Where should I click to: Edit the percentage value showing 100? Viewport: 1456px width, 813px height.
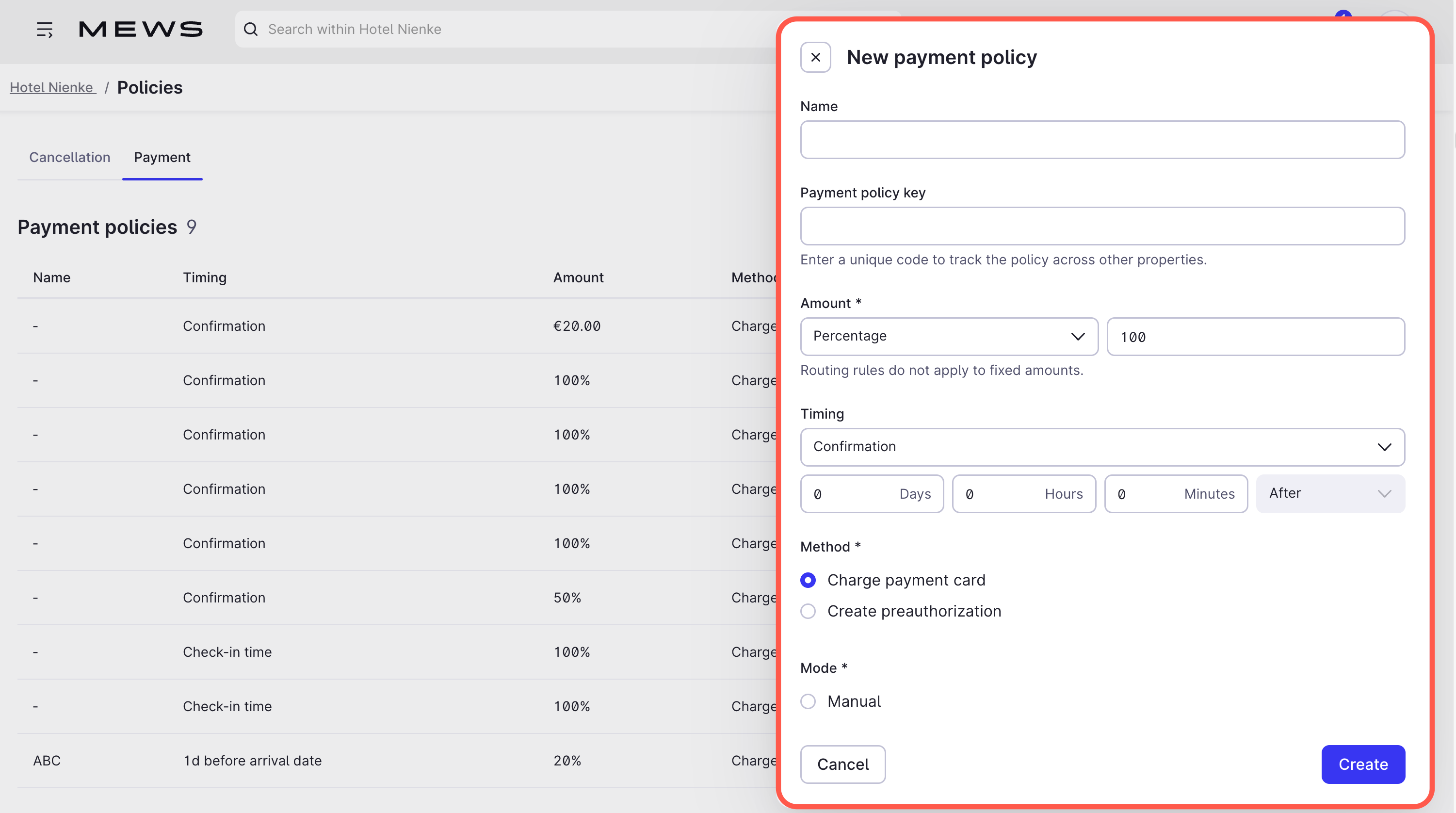coord(1255,336)
